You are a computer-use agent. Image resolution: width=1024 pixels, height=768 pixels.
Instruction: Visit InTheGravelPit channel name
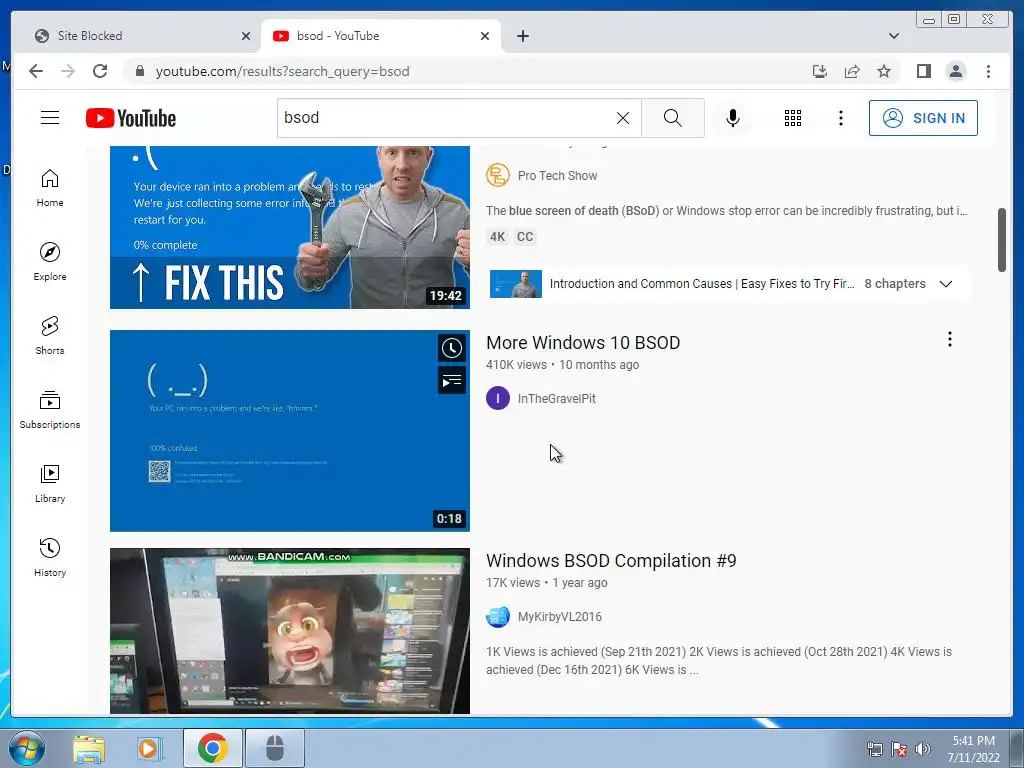556,398
